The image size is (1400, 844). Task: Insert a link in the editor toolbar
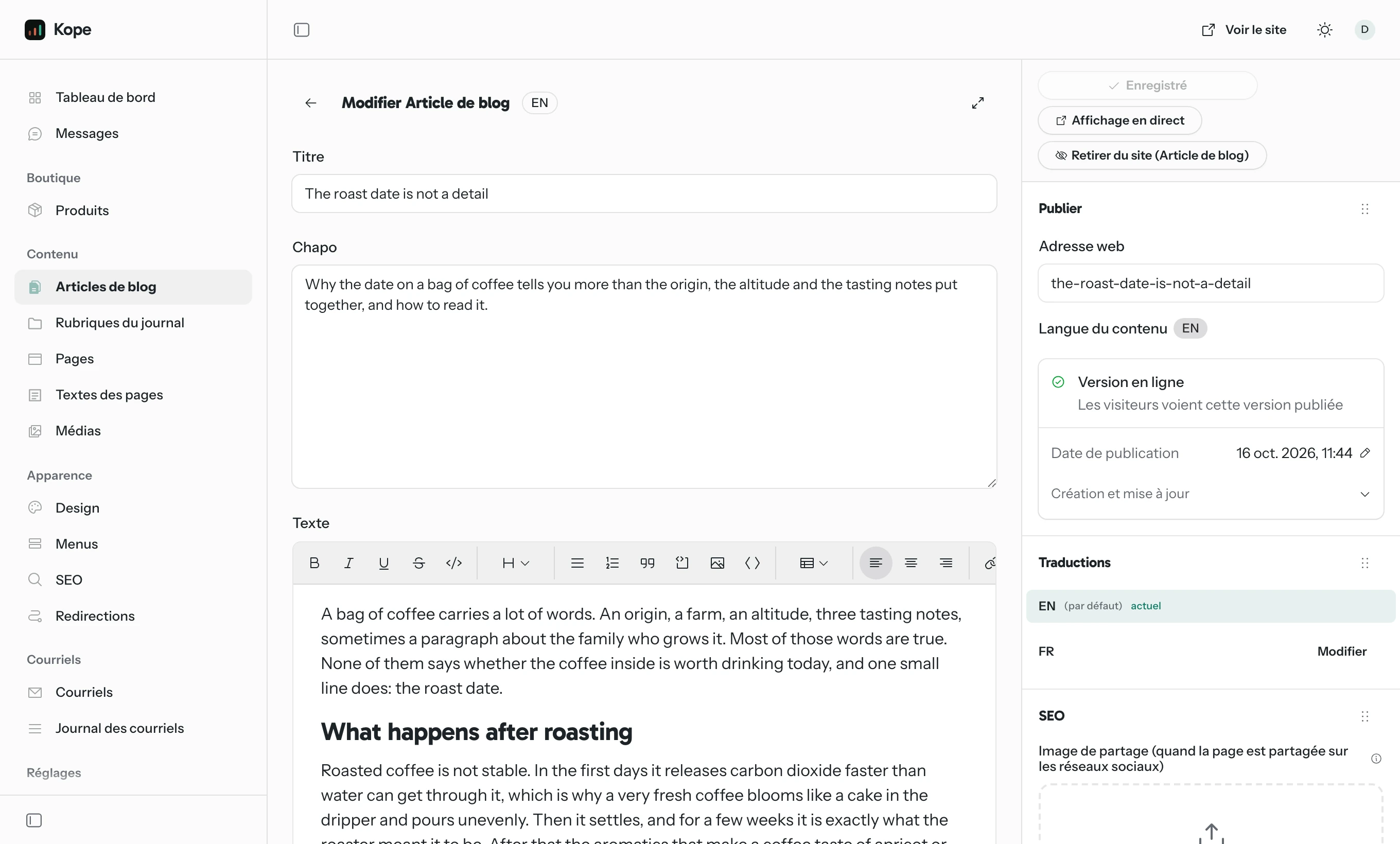pyautogui.click(x=989, y=563)
